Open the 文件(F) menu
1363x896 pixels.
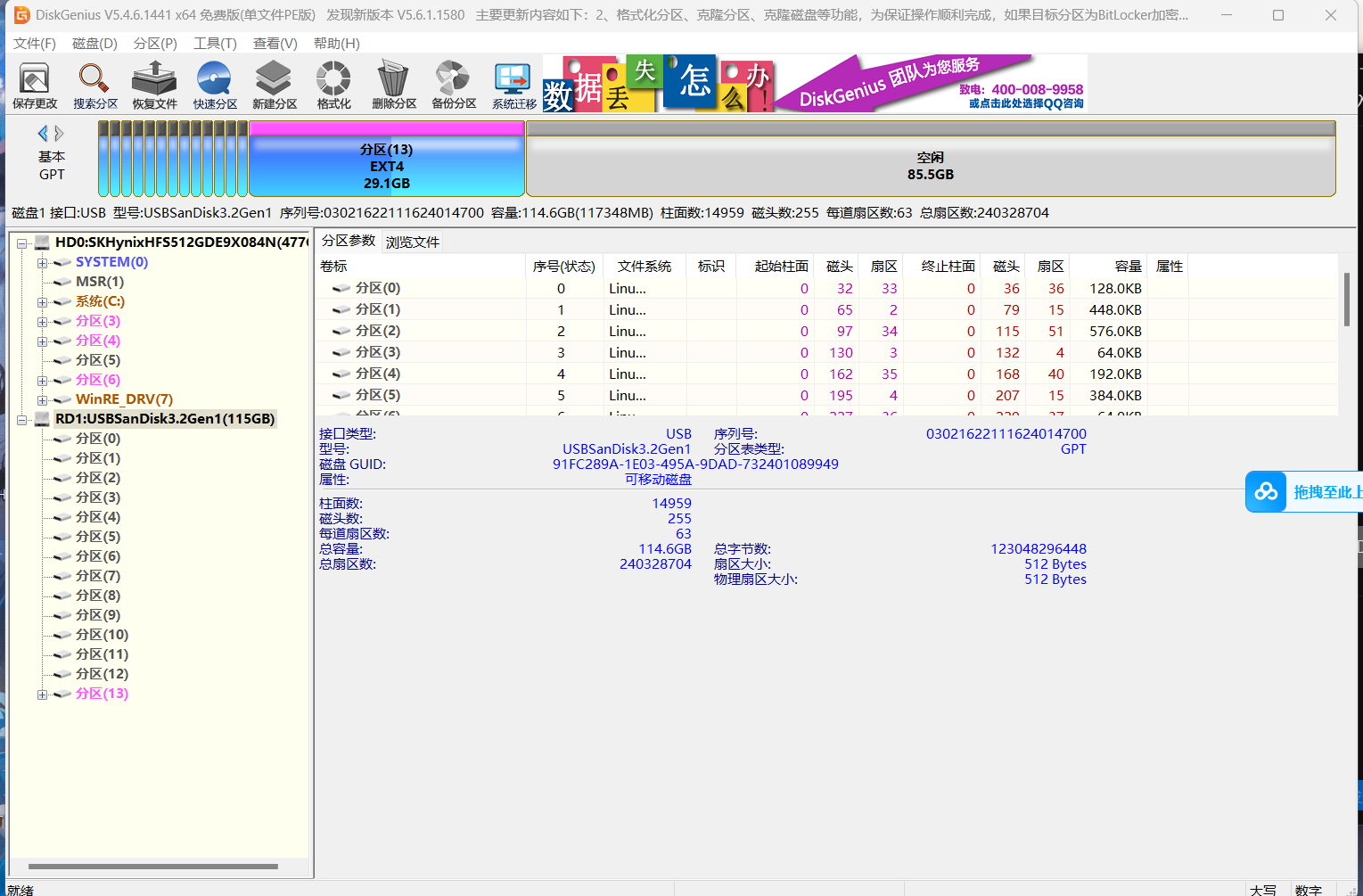coord(35,44)
